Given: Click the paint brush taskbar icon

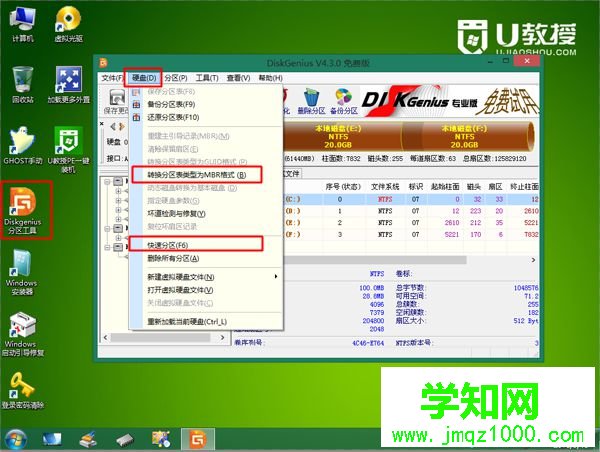Looking at the screenshot, I should 88,439.
